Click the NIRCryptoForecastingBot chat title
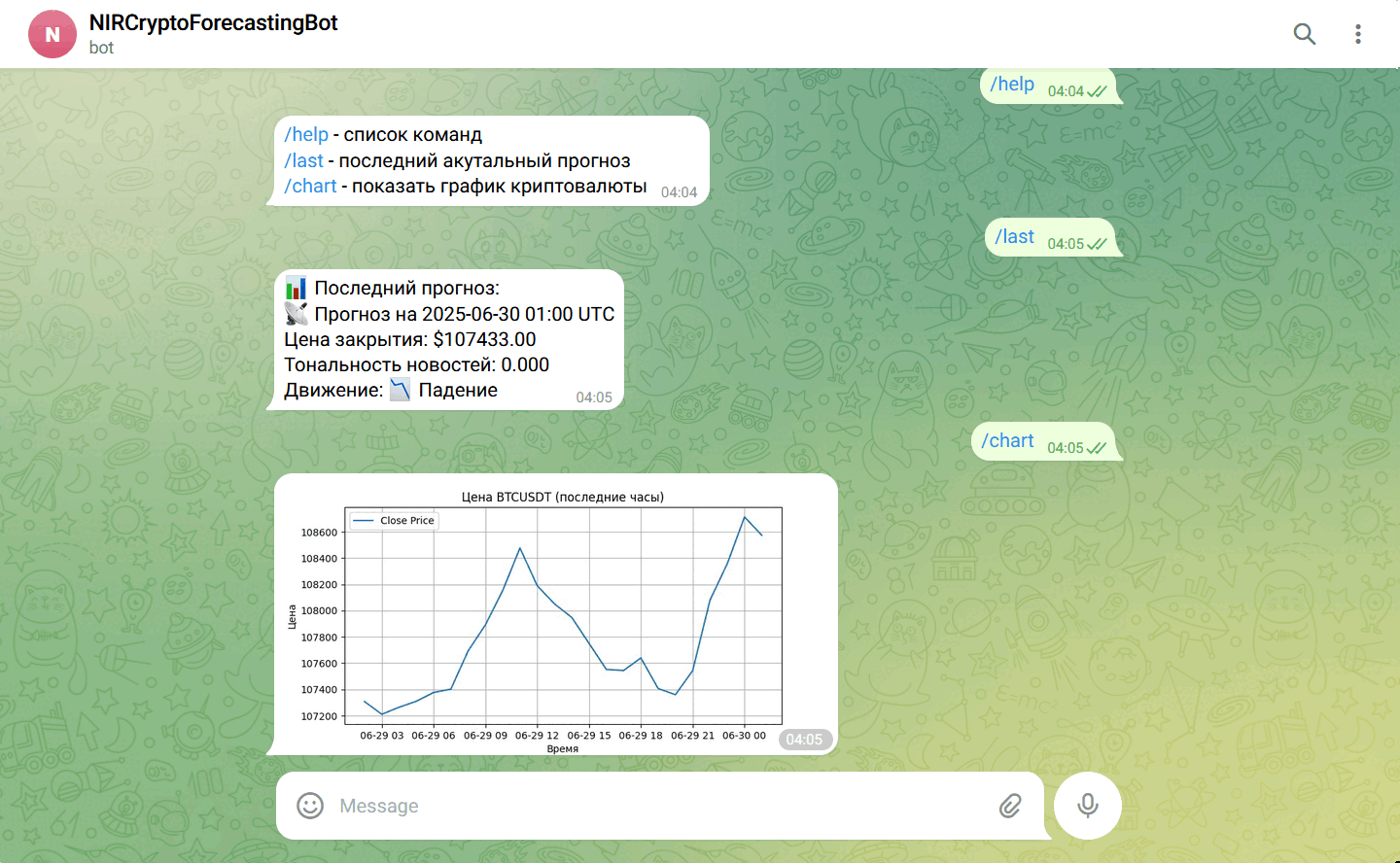Image resolution: width=1400 pixels, height=863 pixels. click(213, 23)
